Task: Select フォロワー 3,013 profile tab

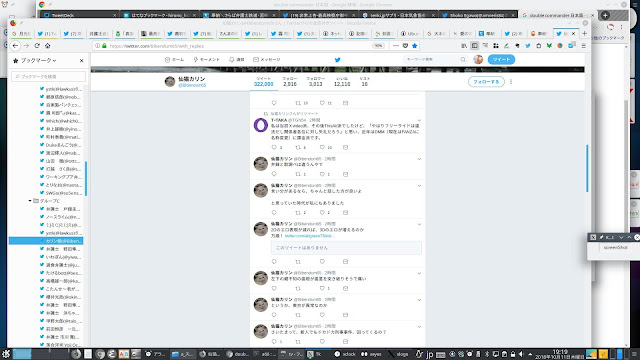Action: click(316, 82)
